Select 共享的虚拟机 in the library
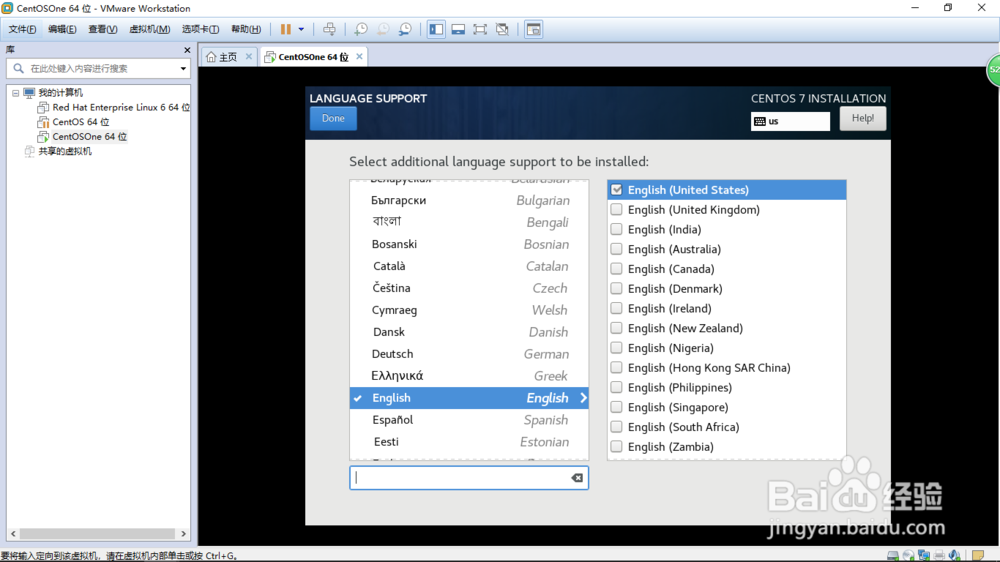 tap(65, 151)
